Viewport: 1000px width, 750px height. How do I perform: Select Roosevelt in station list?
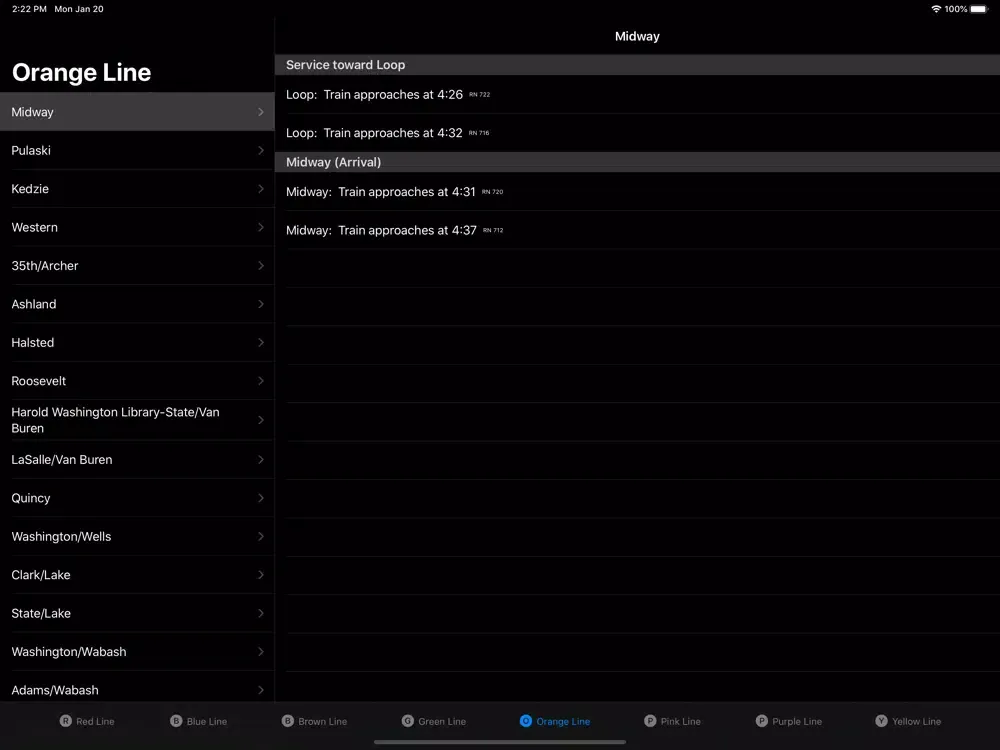pos(137,381)
